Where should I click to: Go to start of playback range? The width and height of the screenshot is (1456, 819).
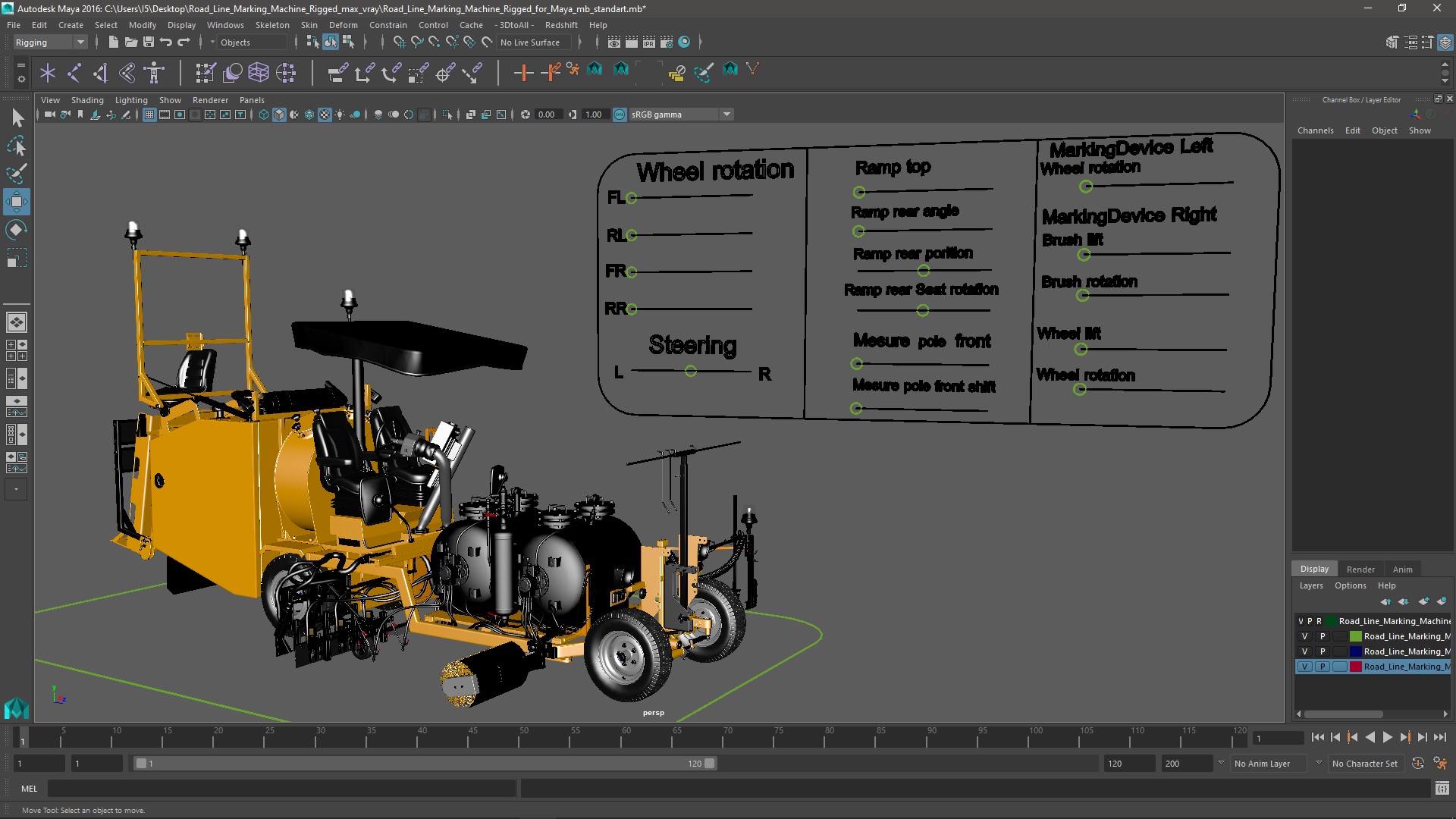[x=1317, y=737]
